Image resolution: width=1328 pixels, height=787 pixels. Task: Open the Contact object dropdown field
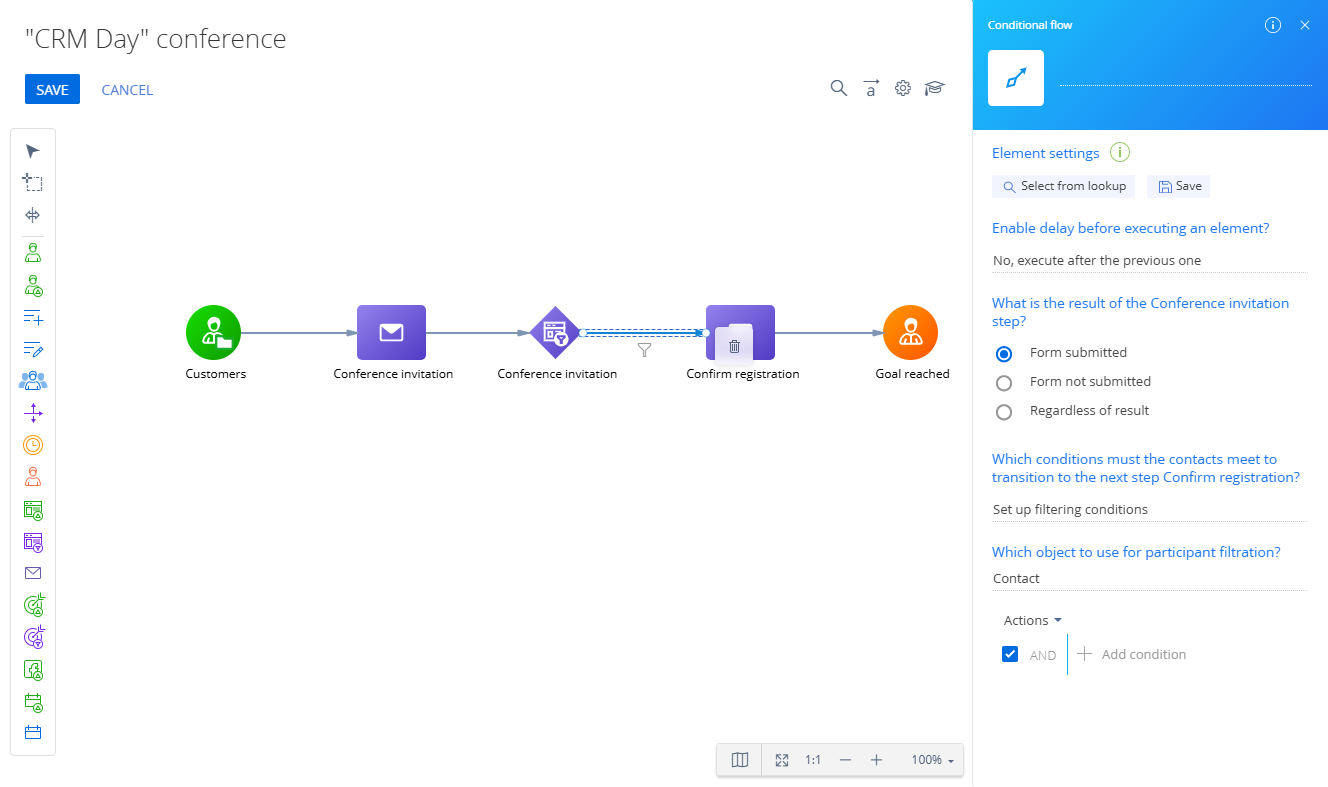[1149, 578]
